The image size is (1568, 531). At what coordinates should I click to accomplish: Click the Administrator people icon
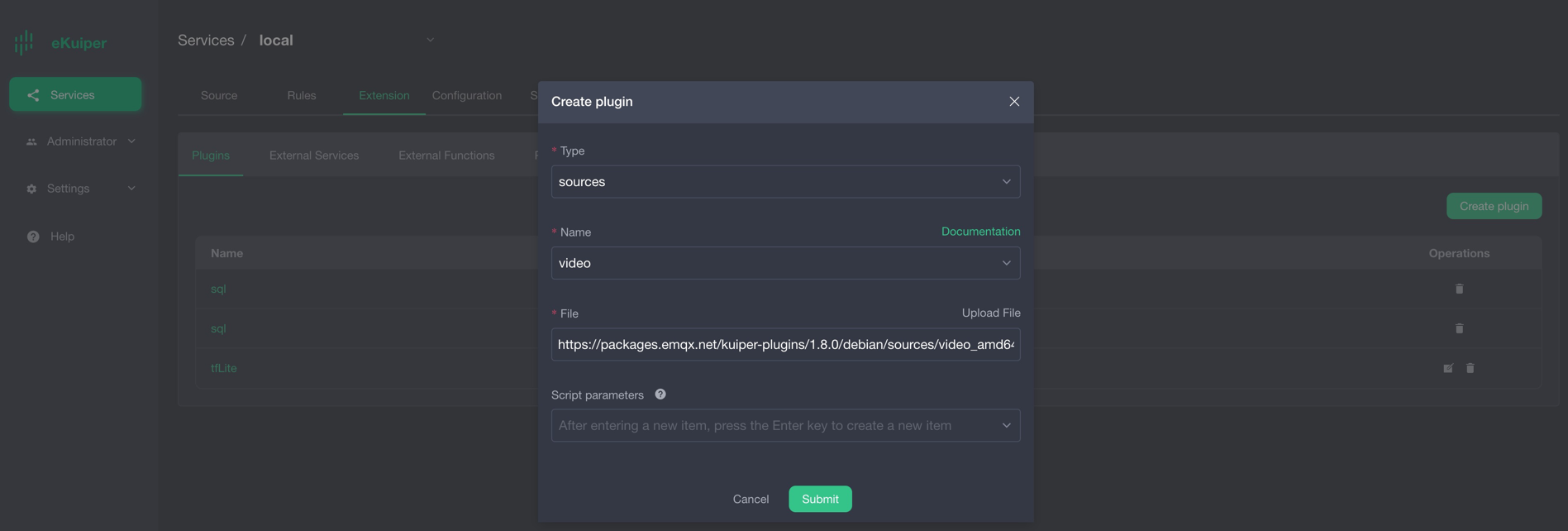point(31,141)
